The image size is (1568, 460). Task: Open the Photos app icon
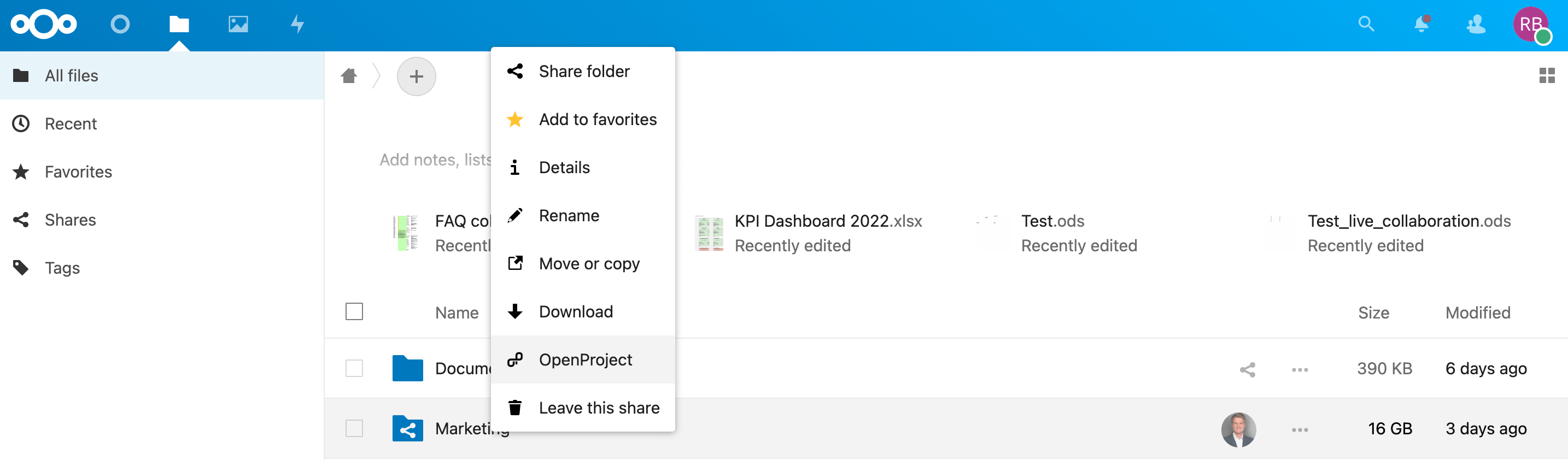(x=238, y=25)
